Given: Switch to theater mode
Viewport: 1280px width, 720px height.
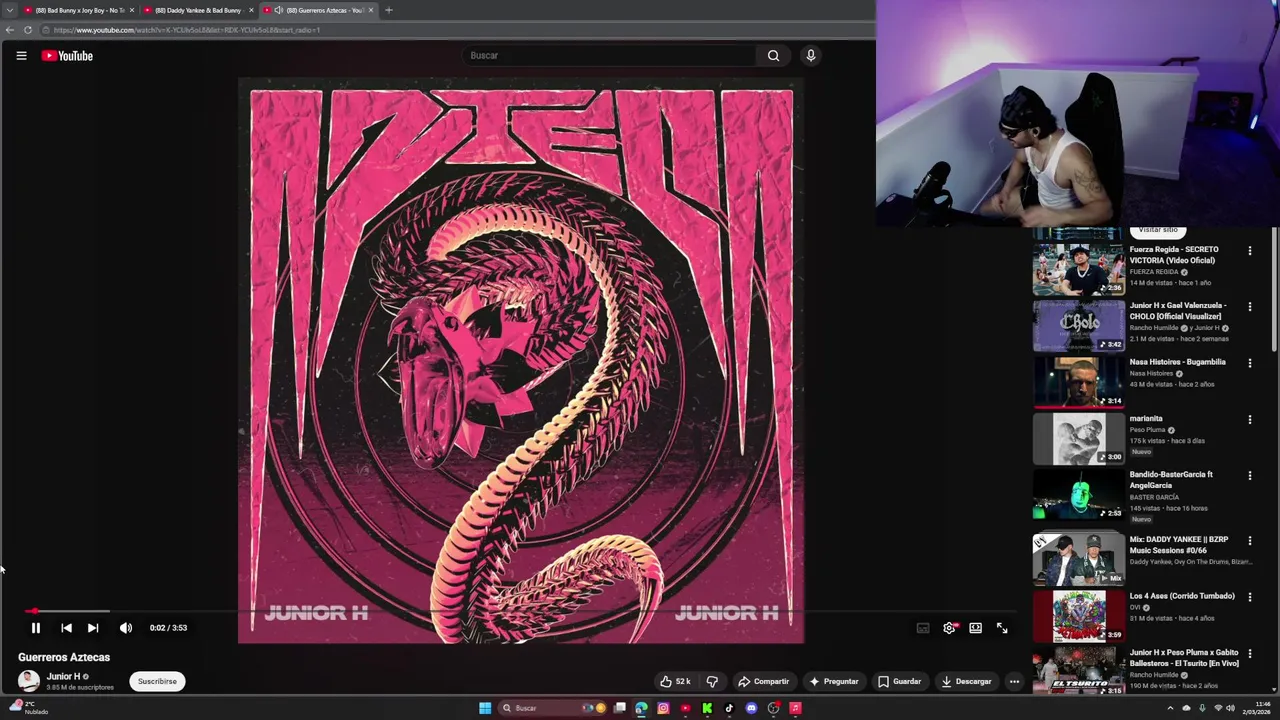Looking at the screenshot, I should coord(975,628).
